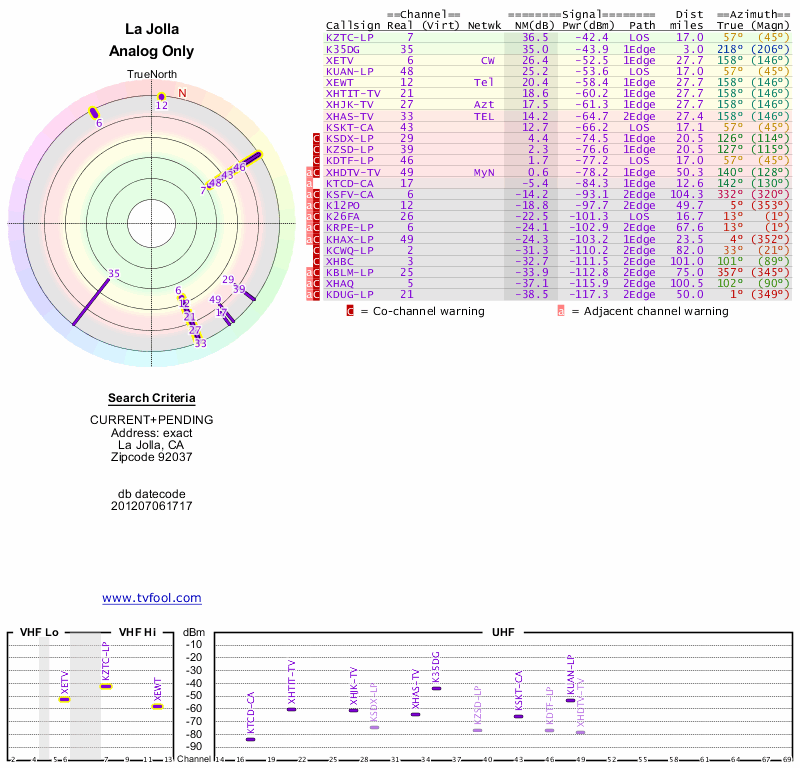This screenshot has height=768, width=800.
Task: Select the K35DG callsign in the table
Action: click(x=343, y=48)
